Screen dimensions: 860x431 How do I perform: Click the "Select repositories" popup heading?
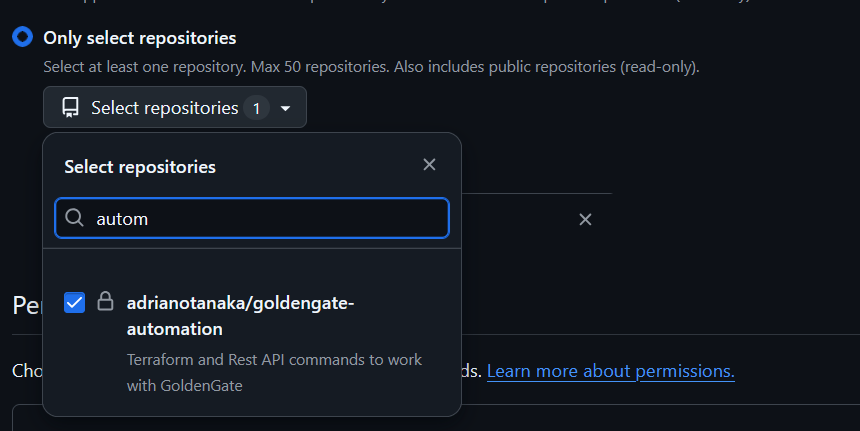coord(140,167)
